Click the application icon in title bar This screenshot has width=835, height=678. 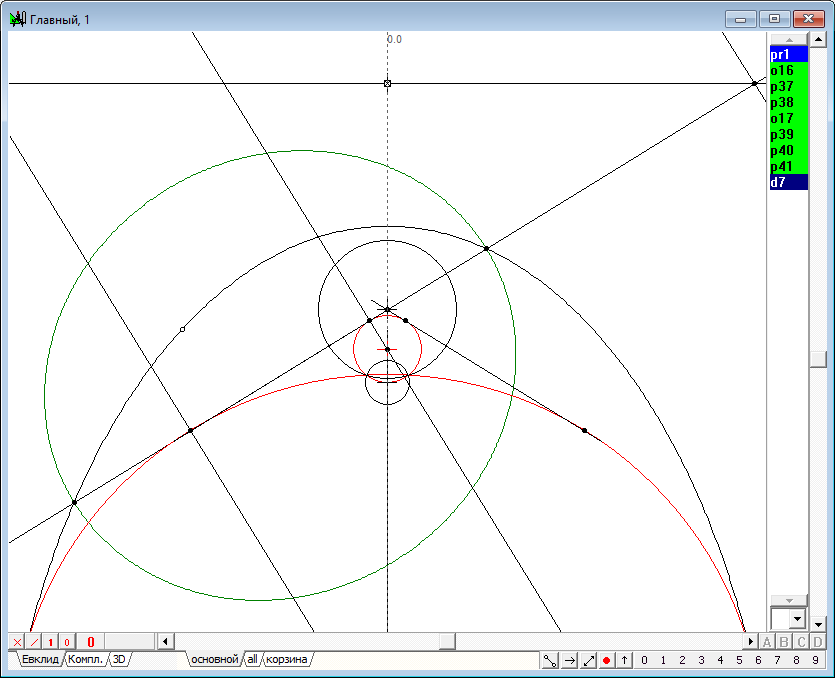(18, 20)
